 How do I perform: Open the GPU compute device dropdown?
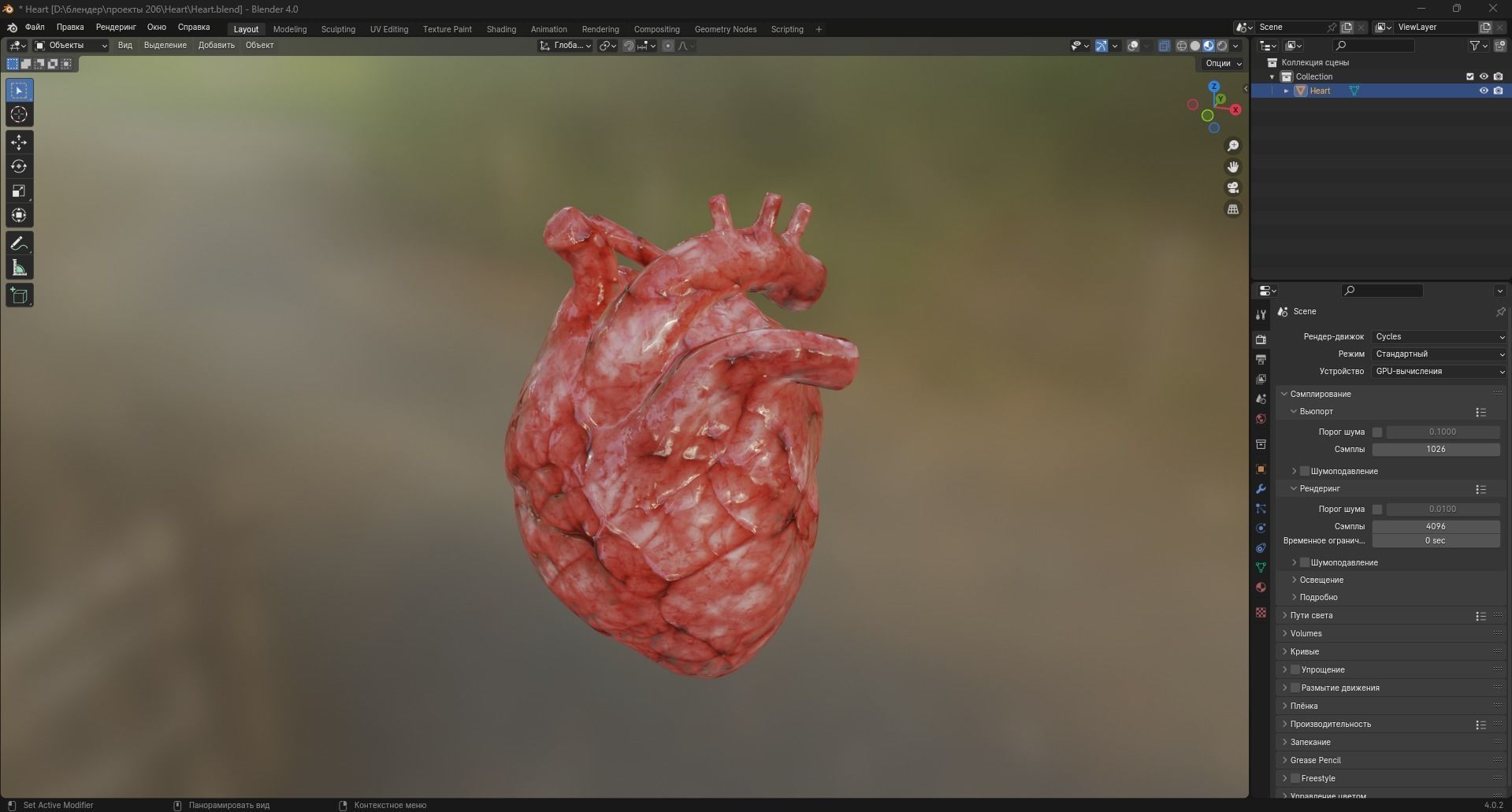click(1440, 371)
